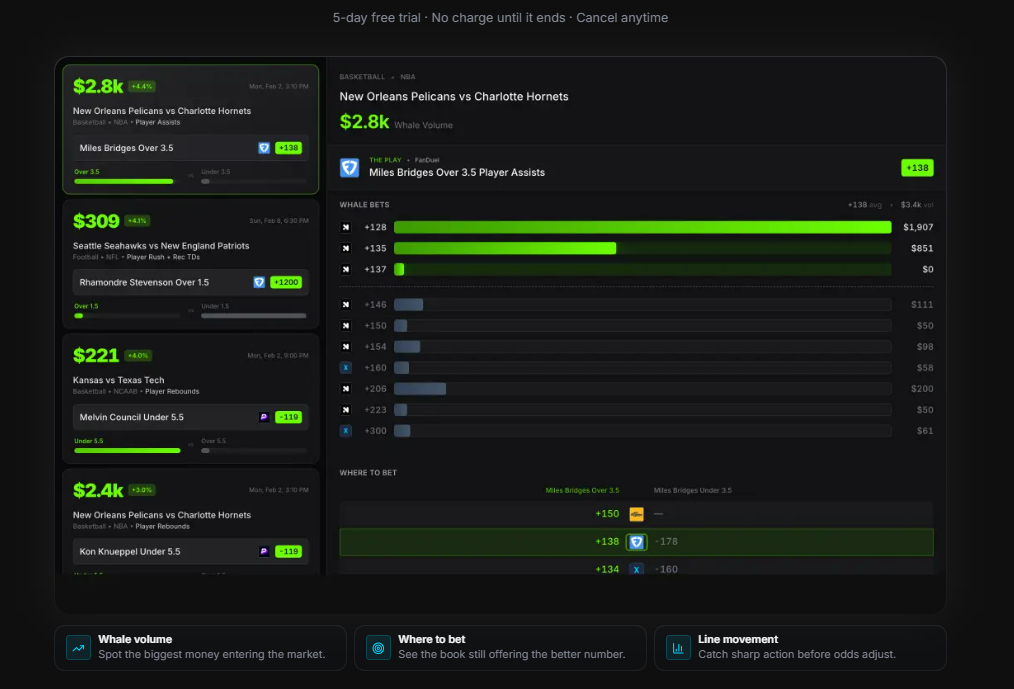
Task: Click the sportsbook icon for the +146 bet row
Action: point(346,305)
